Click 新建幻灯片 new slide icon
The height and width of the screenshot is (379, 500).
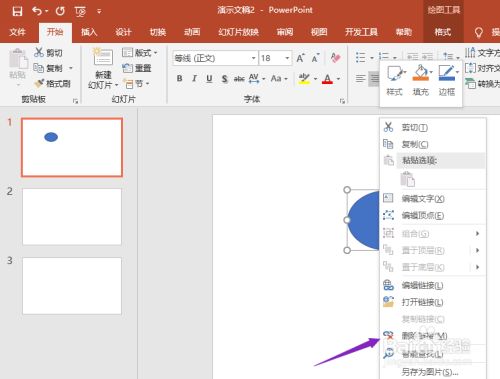point(103,57)
